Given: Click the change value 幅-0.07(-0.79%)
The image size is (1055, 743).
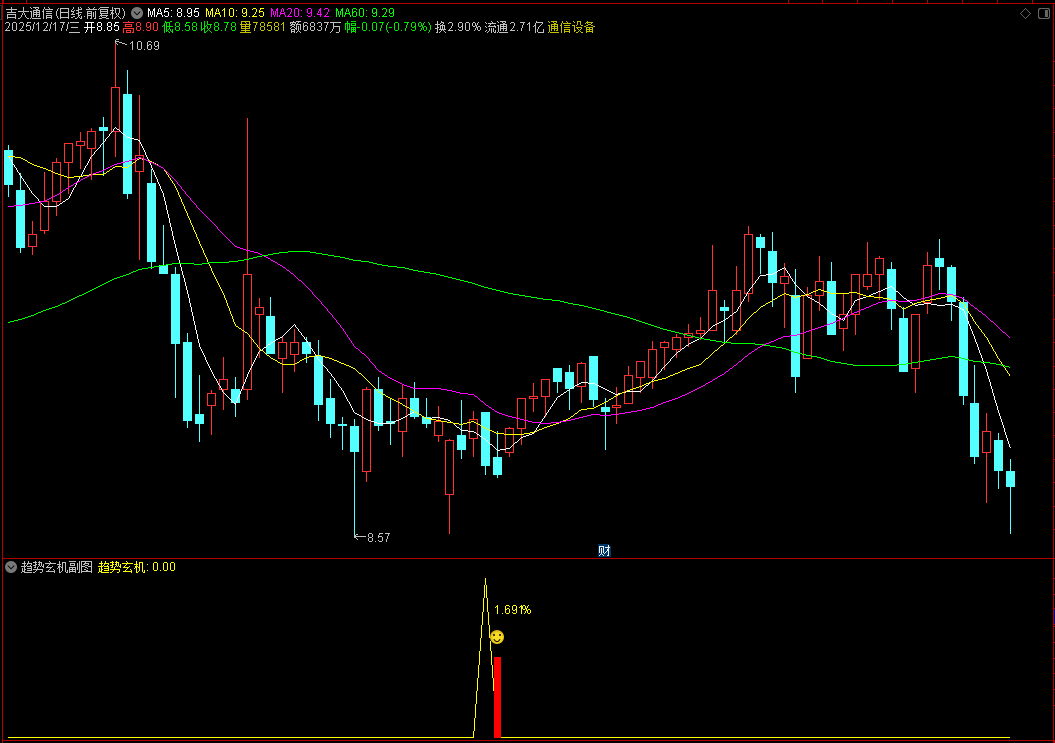Looking at the screenshot, I should 388,28.
